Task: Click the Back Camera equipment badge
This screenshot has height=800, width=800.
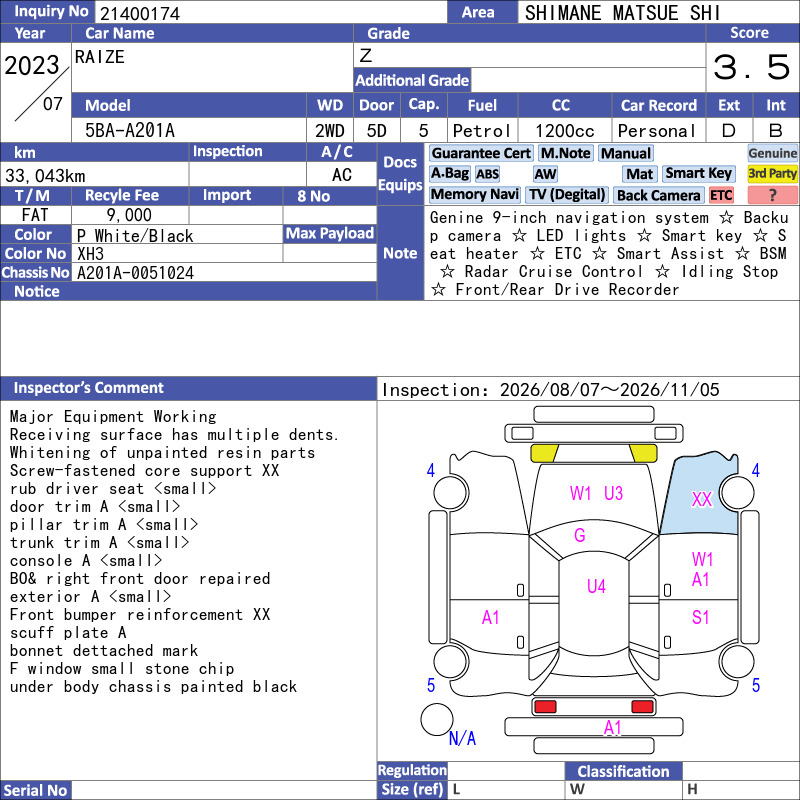Action: 658,195
